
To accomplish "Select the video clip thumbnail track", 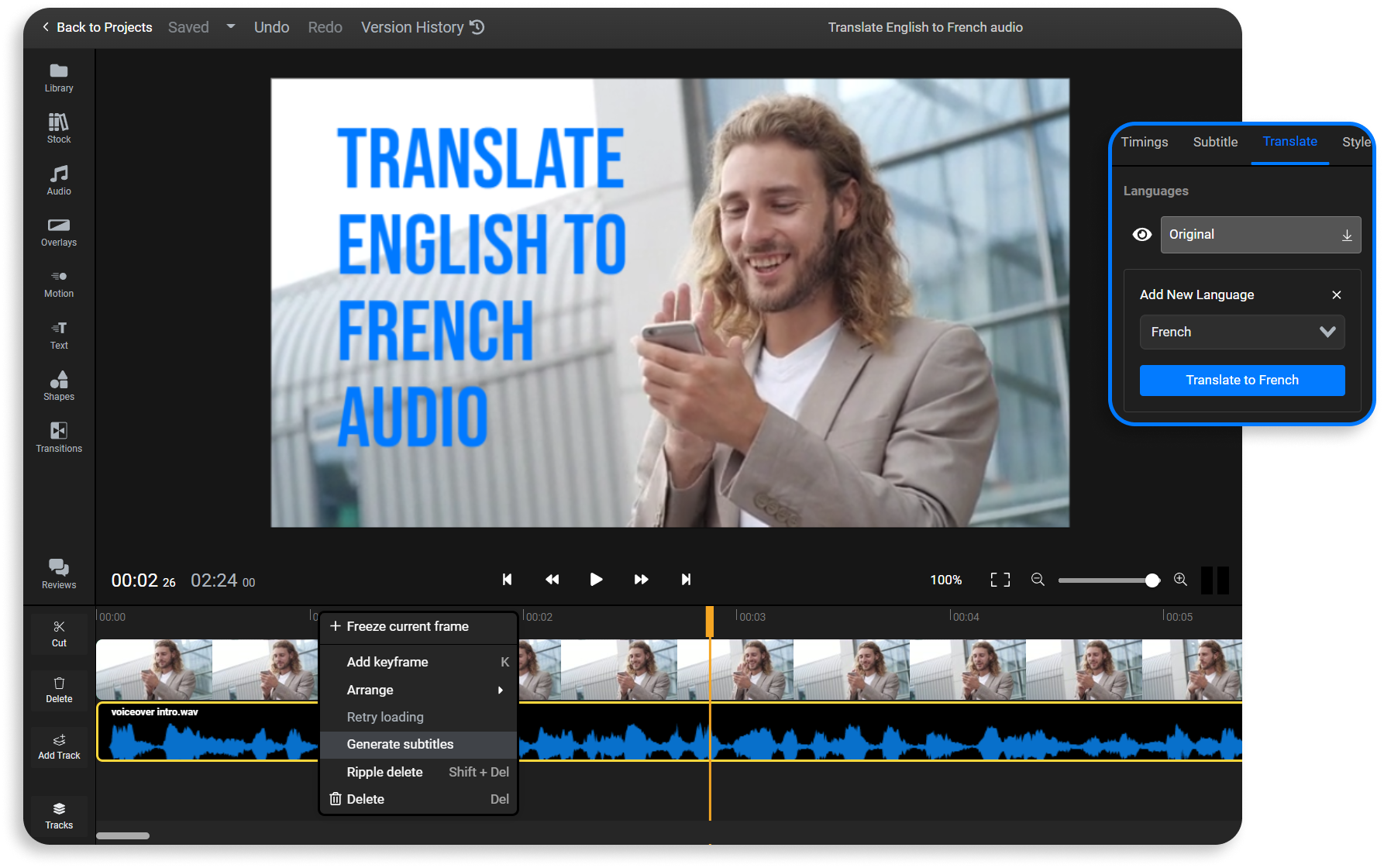I will coord(670,670).
